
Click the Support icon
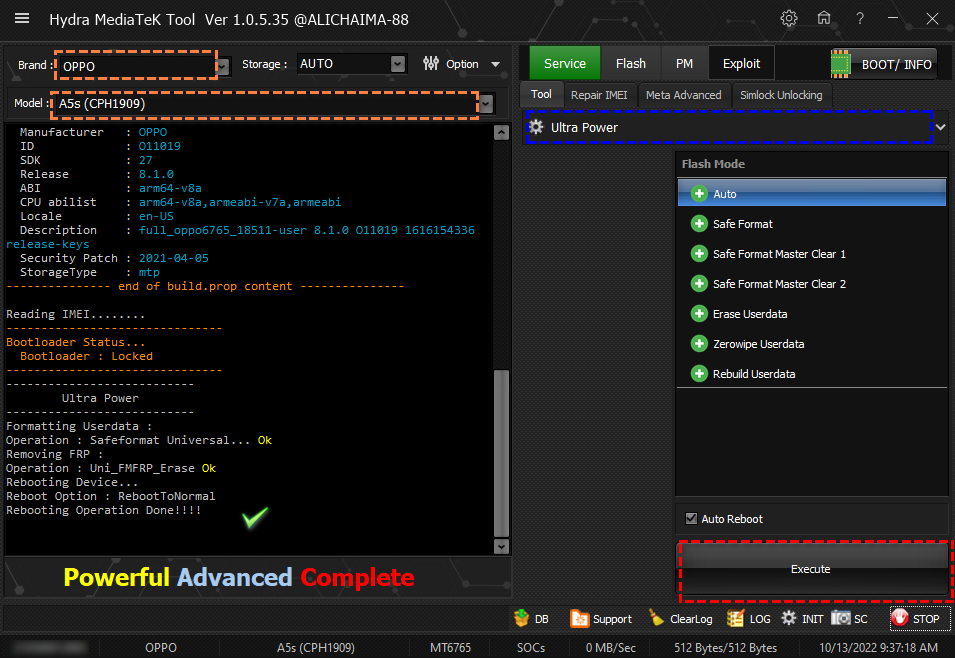point(579,618)
